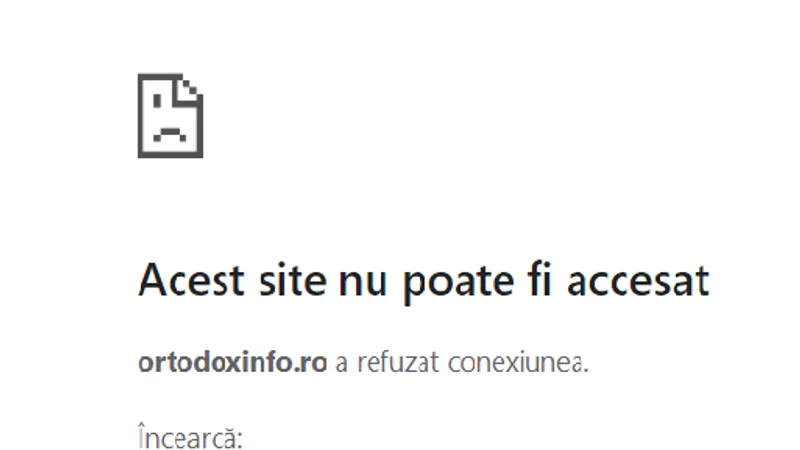Click the 'Încearcă:' suggestions label
The width and height of the screenshot is (800, 450).
(190, 437)
